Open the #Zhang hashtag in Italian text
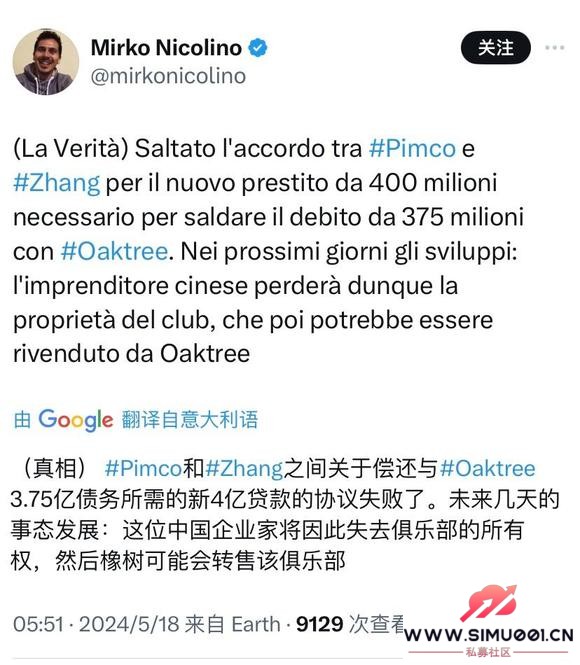 tap(57, 183)
